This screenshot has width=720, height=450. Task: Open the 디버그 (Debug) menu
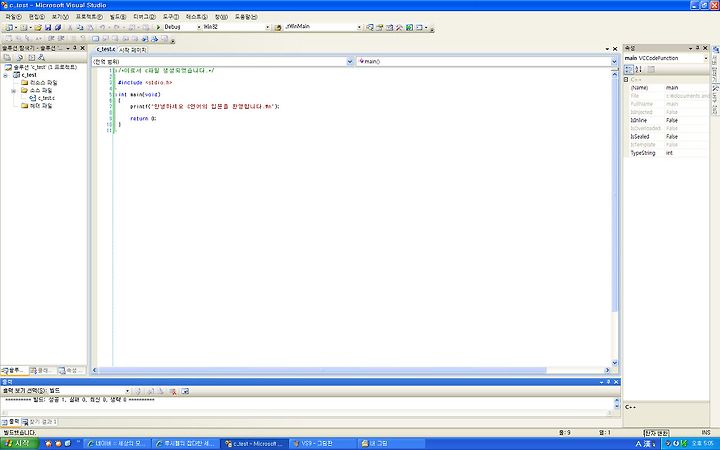point(144,17)
